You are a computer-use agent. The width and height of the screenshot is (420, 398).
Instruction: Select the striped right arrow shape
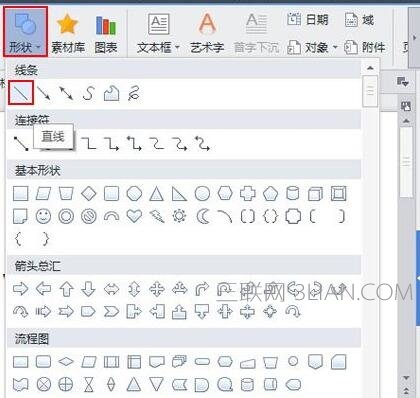(x=44, y=312)
